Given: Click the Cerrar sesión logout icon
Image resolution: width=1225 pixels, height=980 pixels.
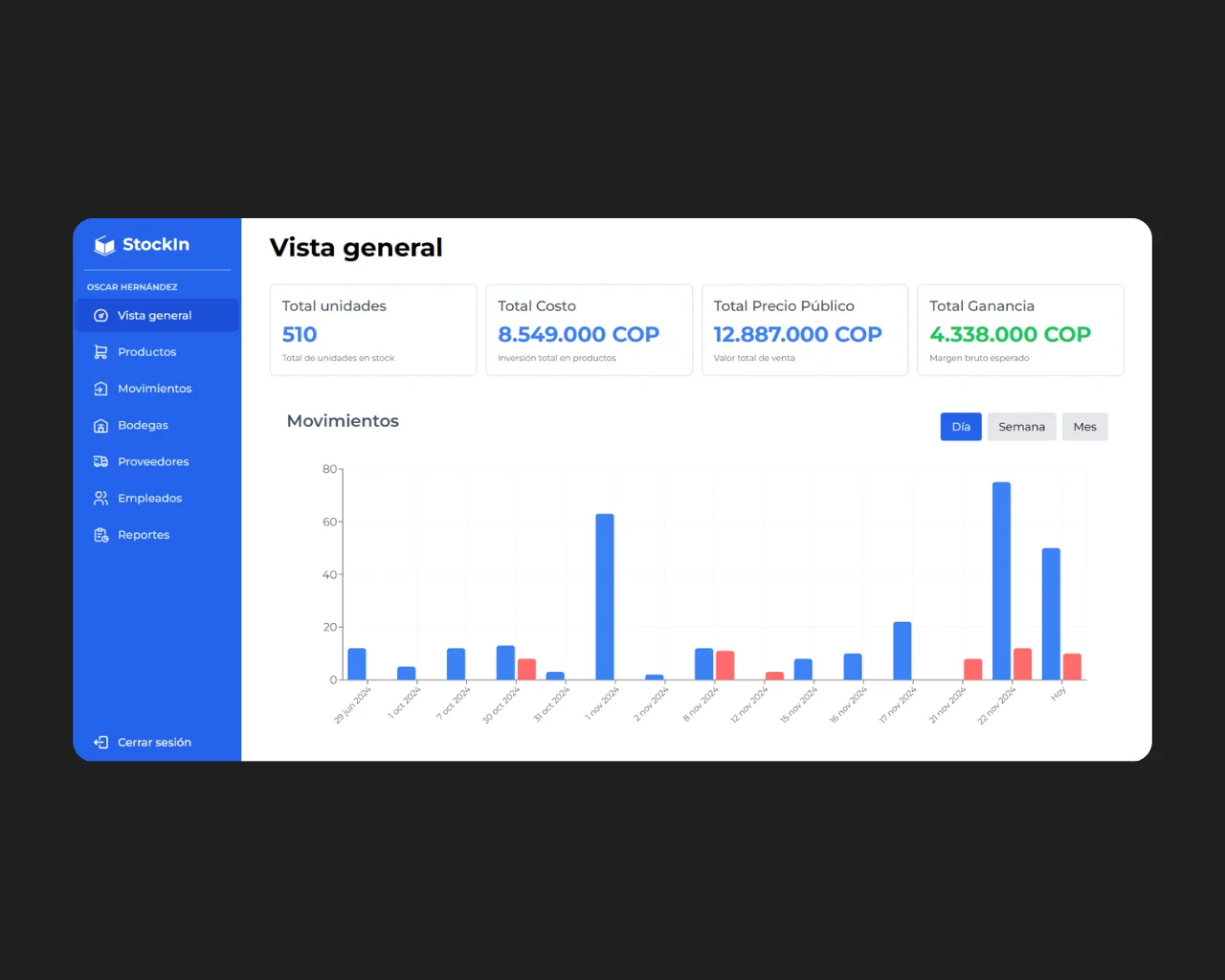Looking at the screenshot, I should pyautogui.click(x=100, y=743).
